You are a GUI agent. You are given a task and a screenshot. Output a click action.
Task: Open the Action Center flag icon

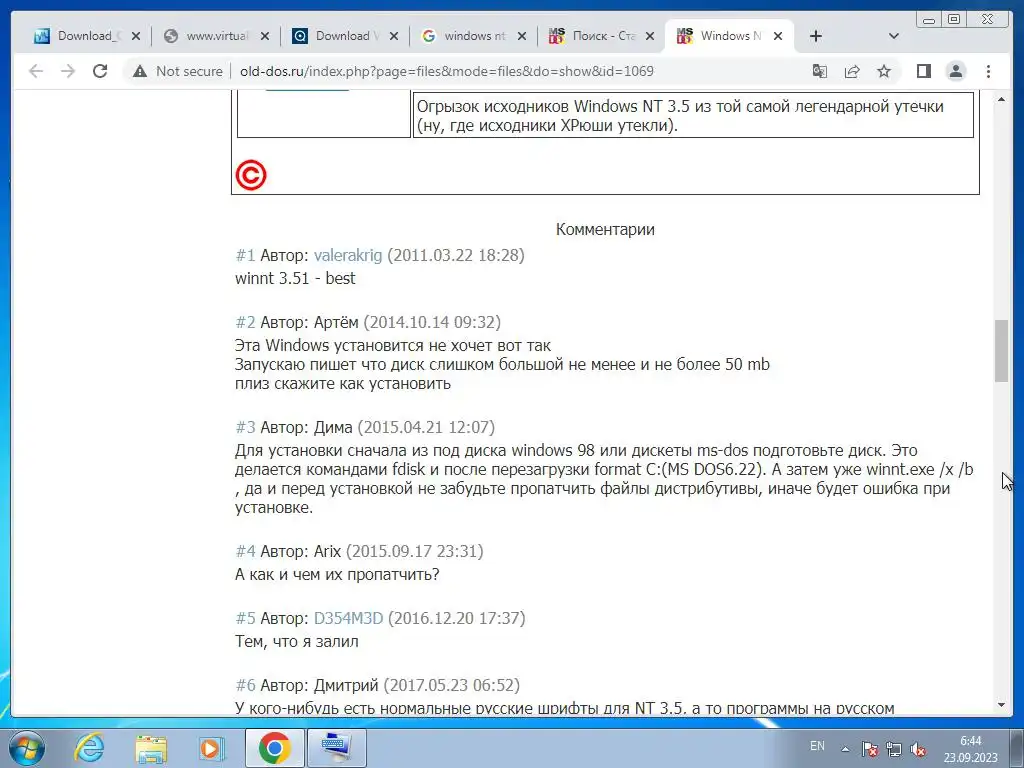[869, 749]
